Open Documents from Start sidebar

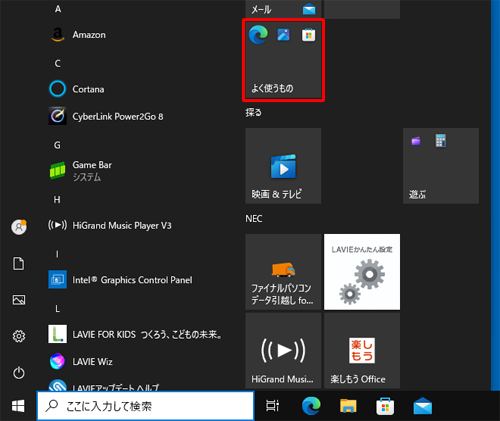coord(19,264)
